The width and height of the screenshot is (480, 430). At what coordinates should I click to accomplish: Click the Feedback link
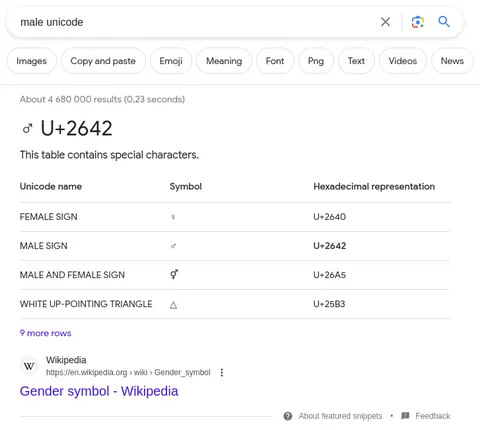433,416
